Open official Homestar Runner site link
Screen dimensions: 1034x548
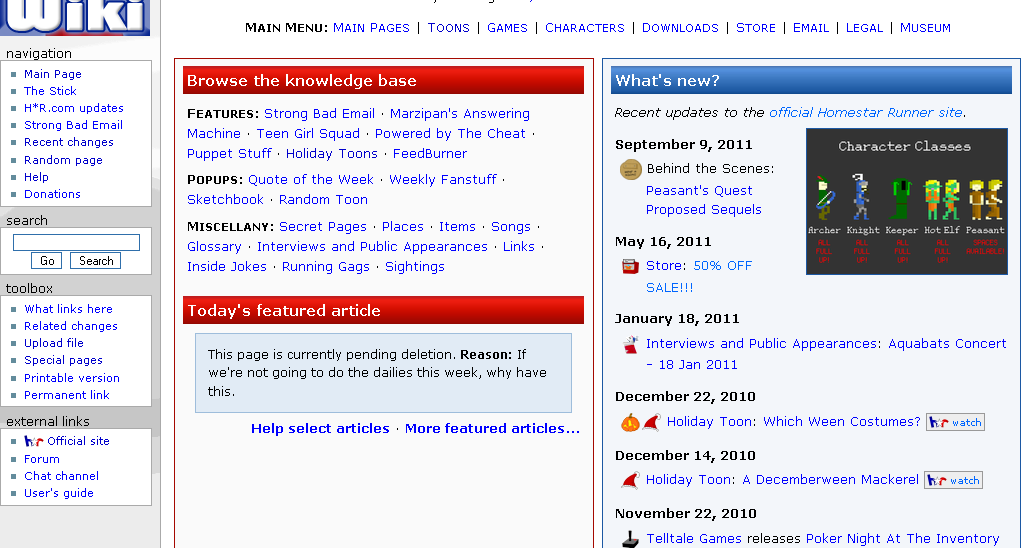[x=865, y=113]
